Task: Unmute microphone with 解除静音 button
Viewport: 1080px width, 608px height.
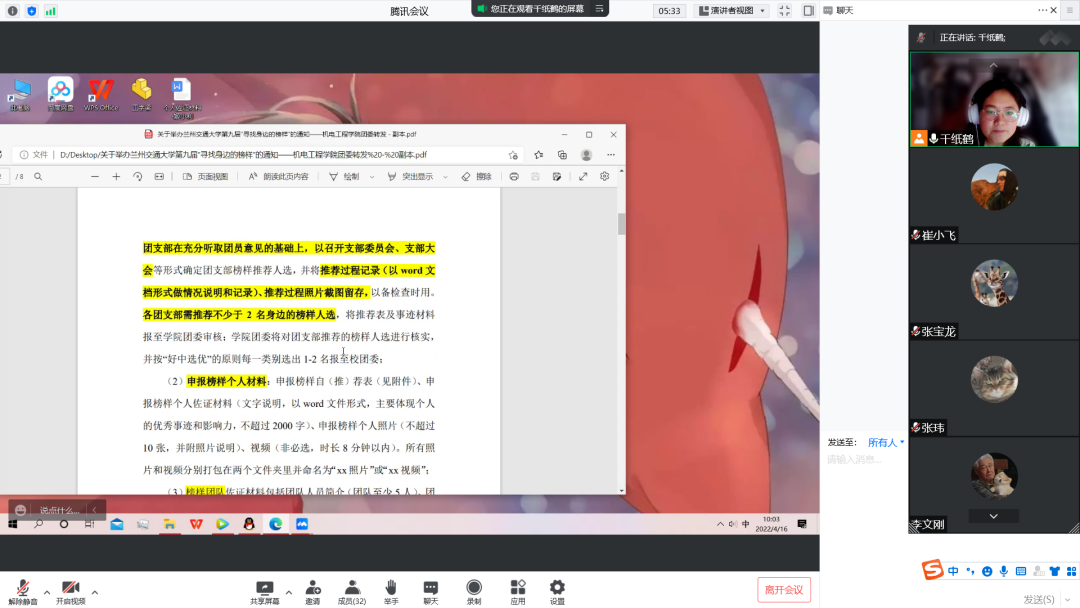Action: click(x=22, y=590)
